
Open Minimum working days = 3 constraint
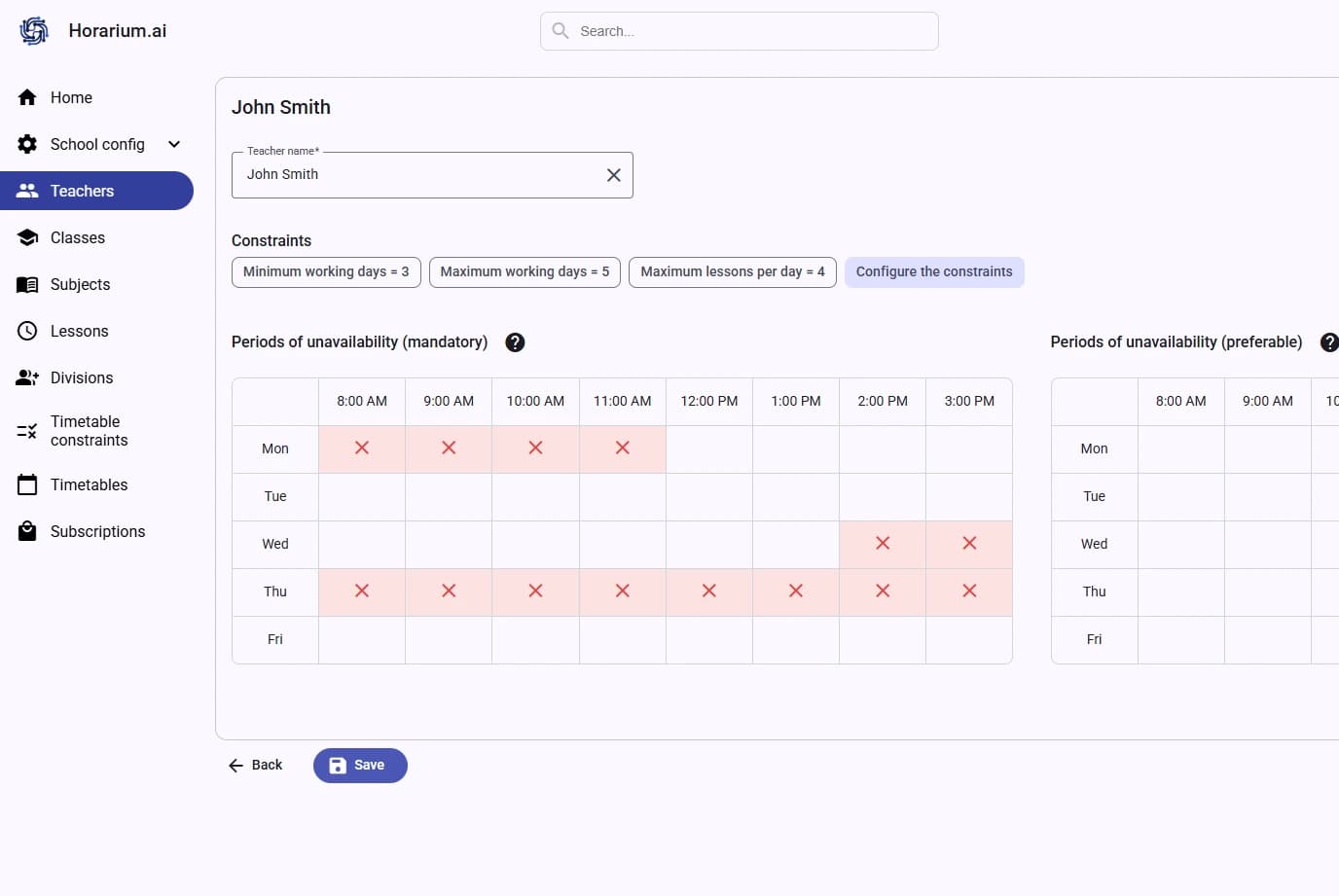[326, 271]
